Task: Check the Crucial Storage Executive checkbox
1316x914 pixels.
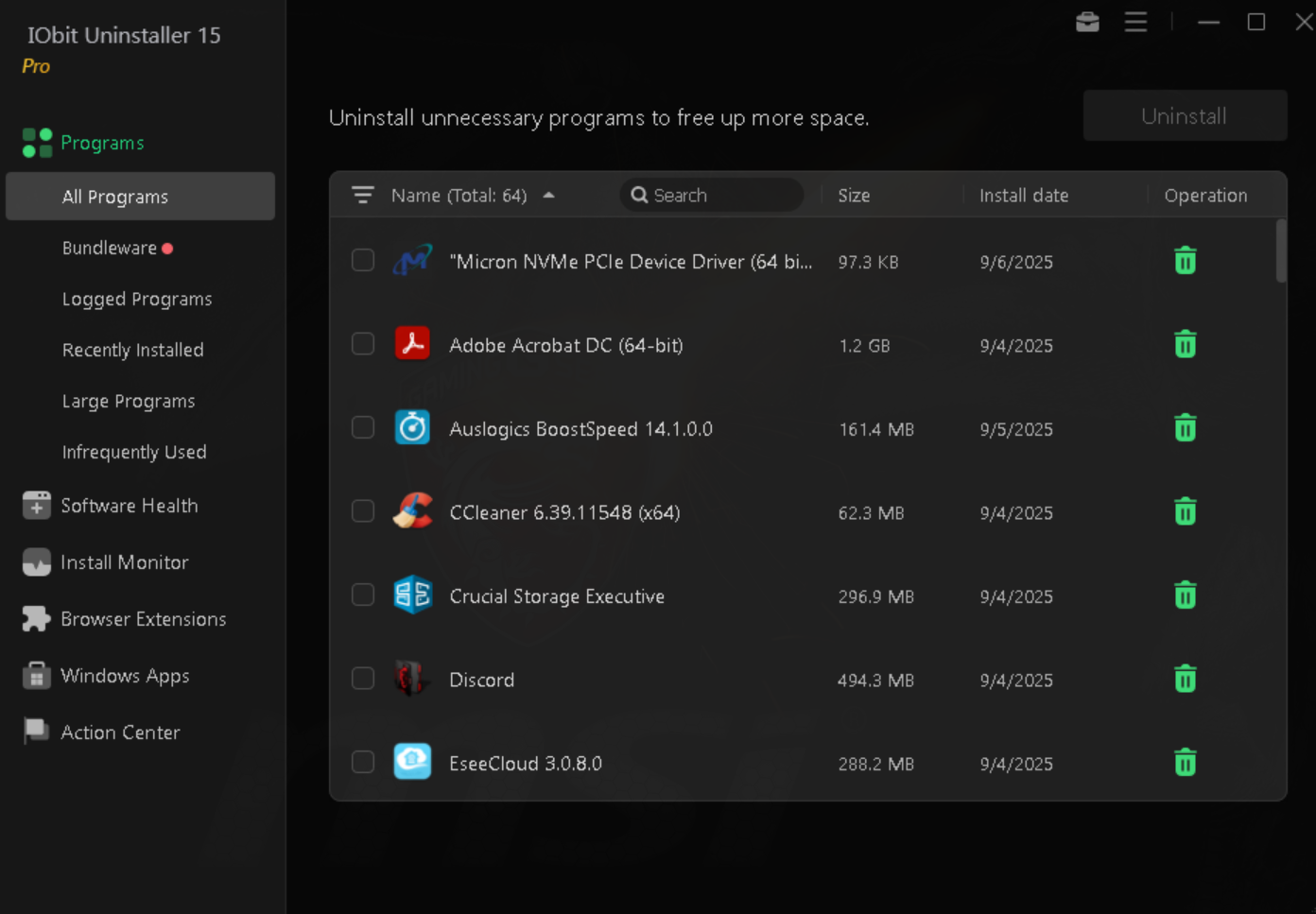Action: pyautogui.click(x=363, y=595)
